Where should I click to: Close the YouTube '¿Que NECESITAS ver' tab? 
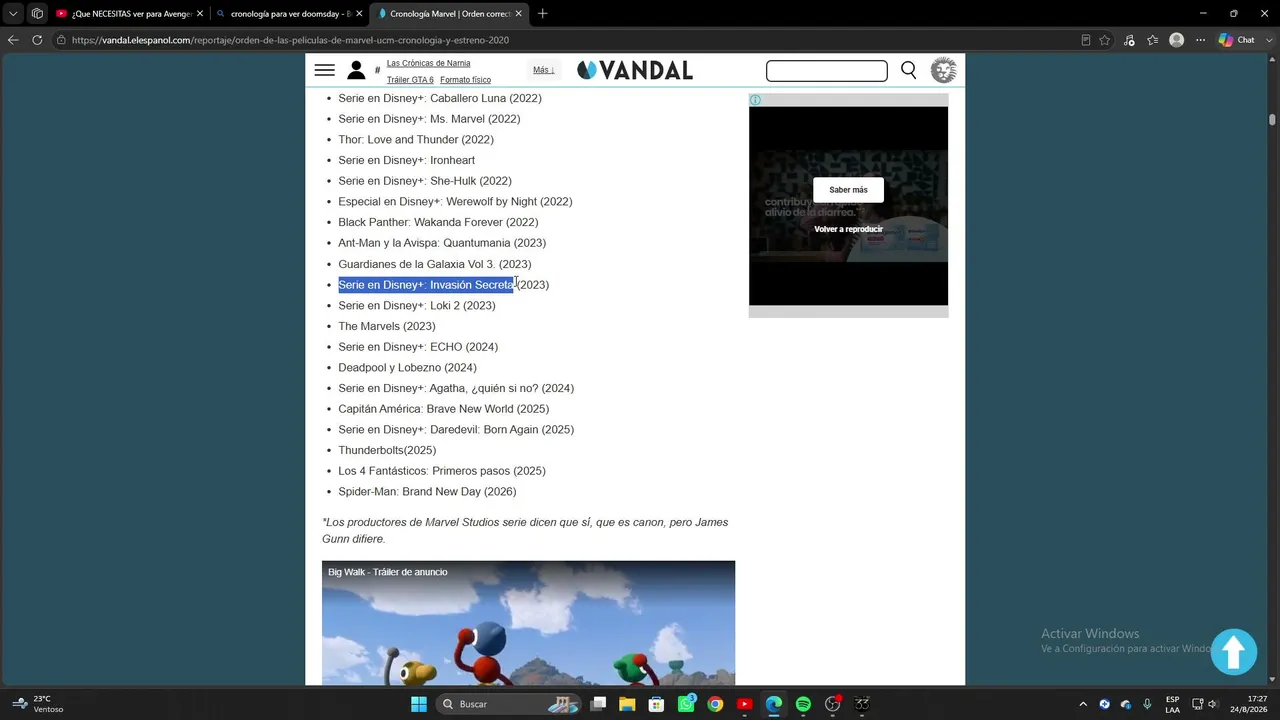tap(200, 14)
